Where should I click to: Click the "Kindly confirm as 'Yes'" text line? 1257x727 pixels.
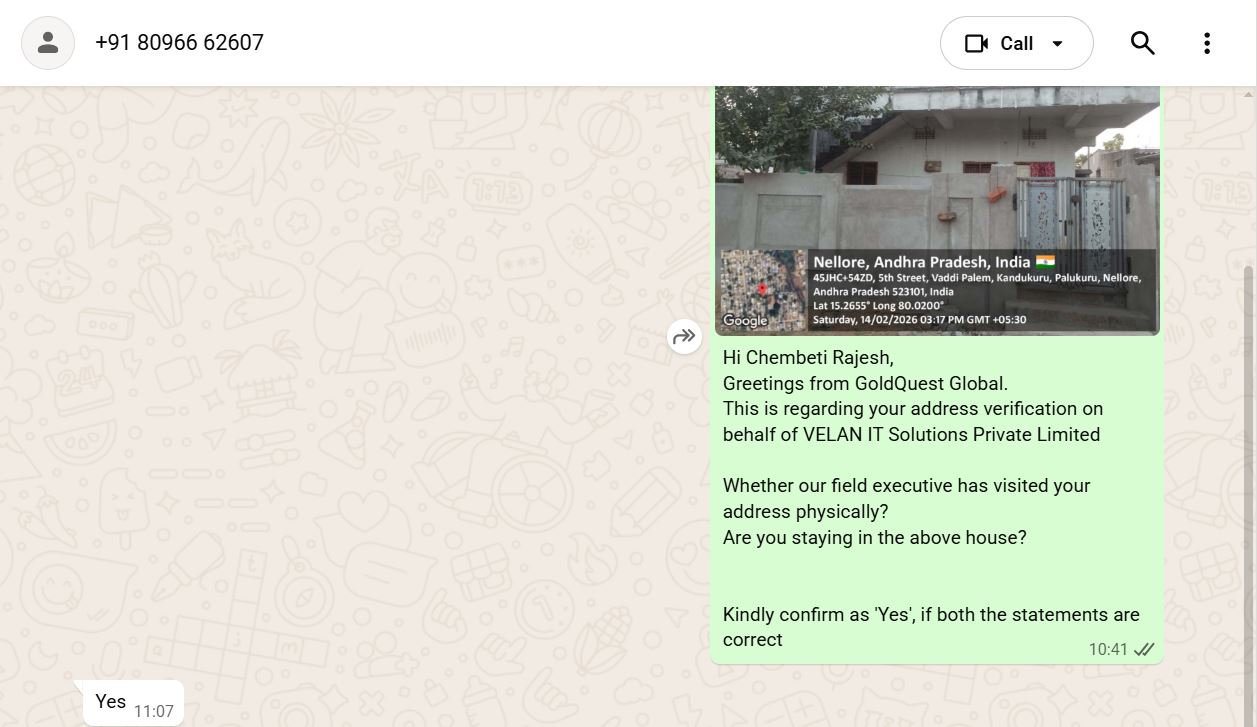930,614
